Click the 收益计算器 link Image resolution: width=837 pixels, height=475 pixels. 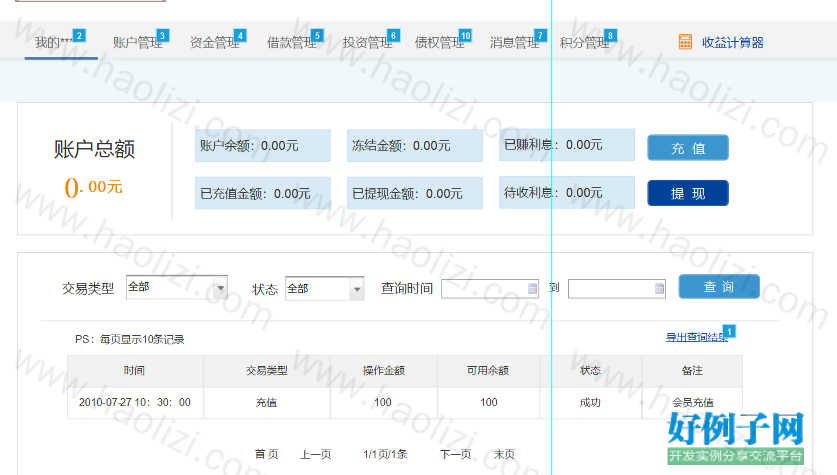tap(732, 42)
